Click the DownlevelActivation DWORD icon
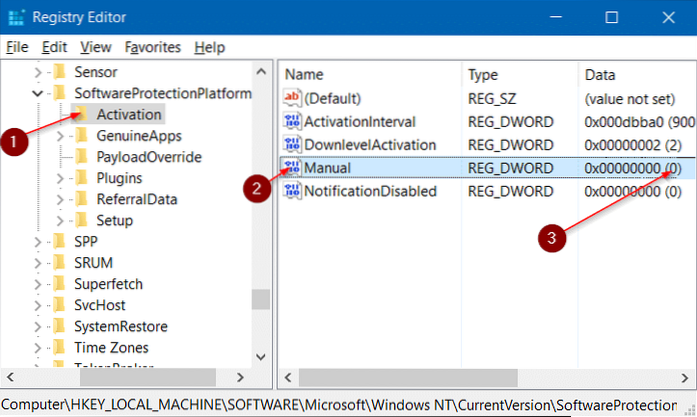Viewport: 697px width, 417px height. tap(293, 144)
